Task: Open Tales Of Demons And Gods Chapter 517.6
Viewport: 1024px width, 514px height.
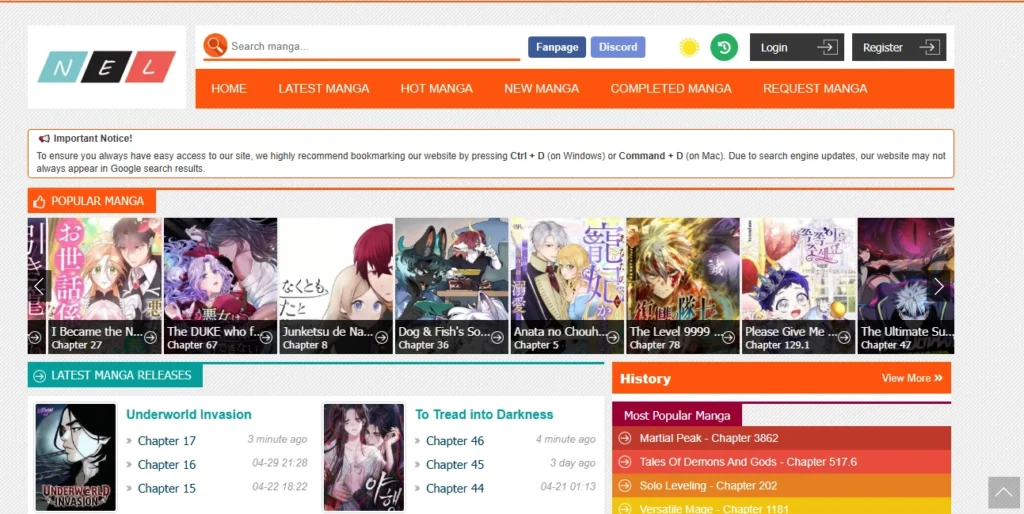Action: click(748, 462)
